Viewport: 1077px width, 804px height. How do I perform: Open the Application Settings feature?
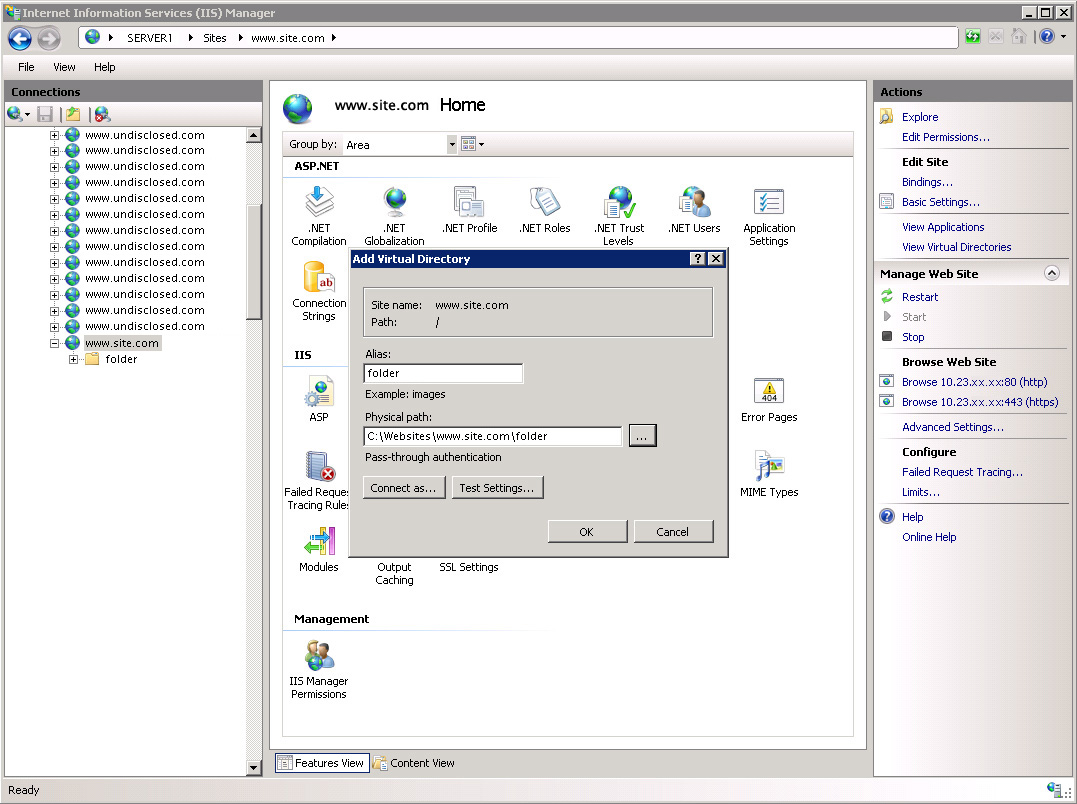(x=769, y=216)
